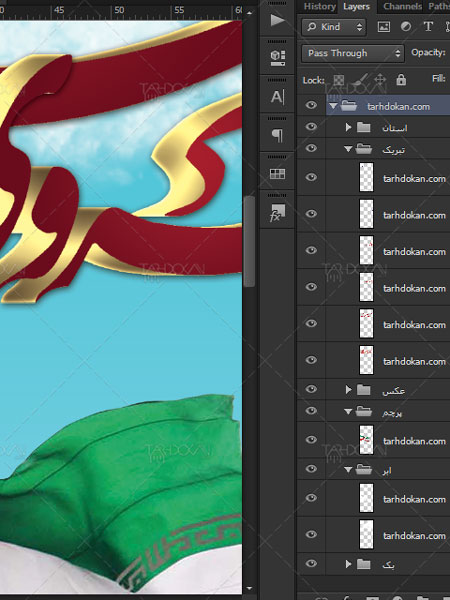Select group name عکس
Screen dimensions: 450x600
pyautogui.click(x=393, y=391)
